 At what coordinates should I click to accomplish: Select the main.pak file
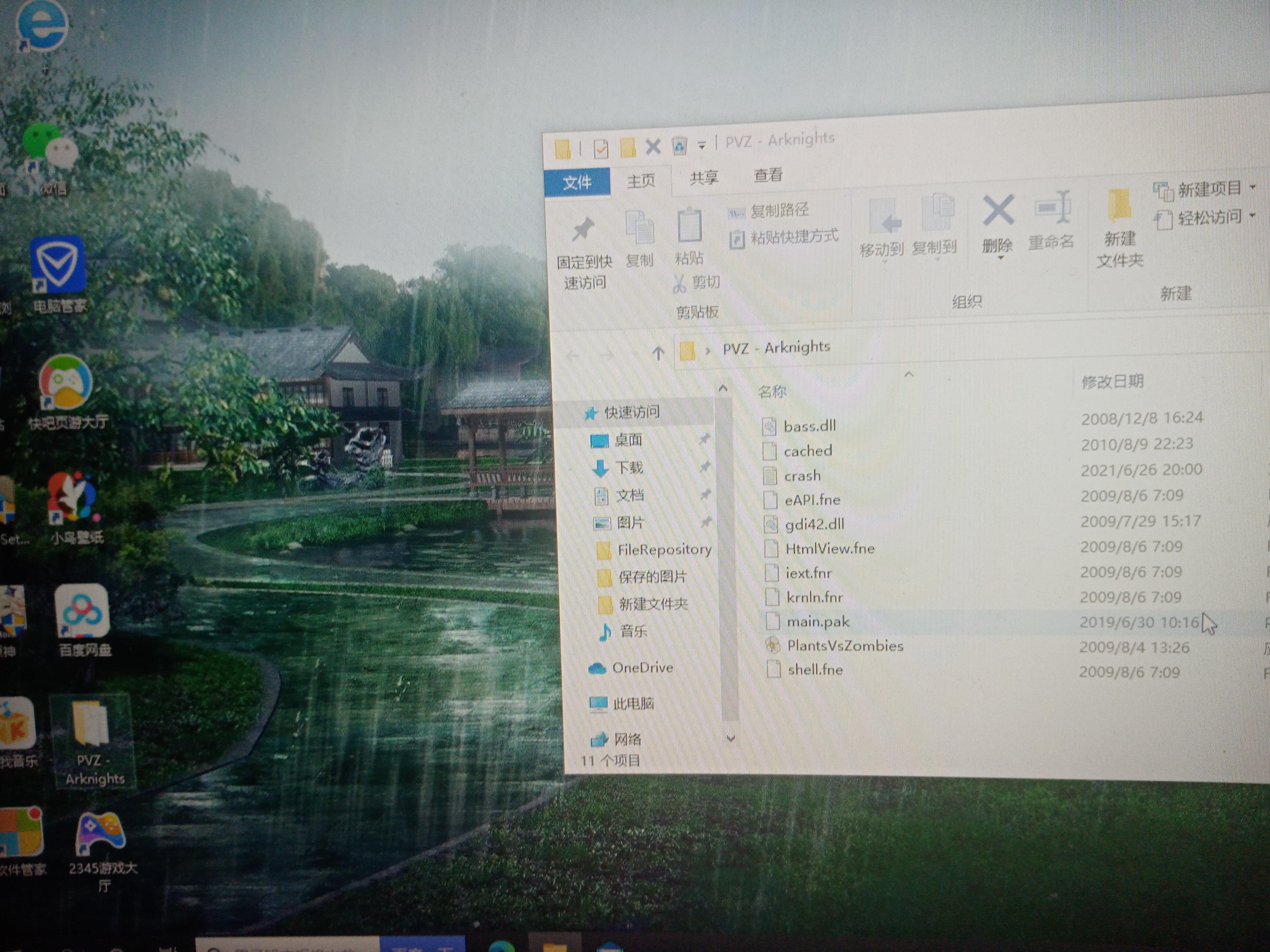[808, 622]
